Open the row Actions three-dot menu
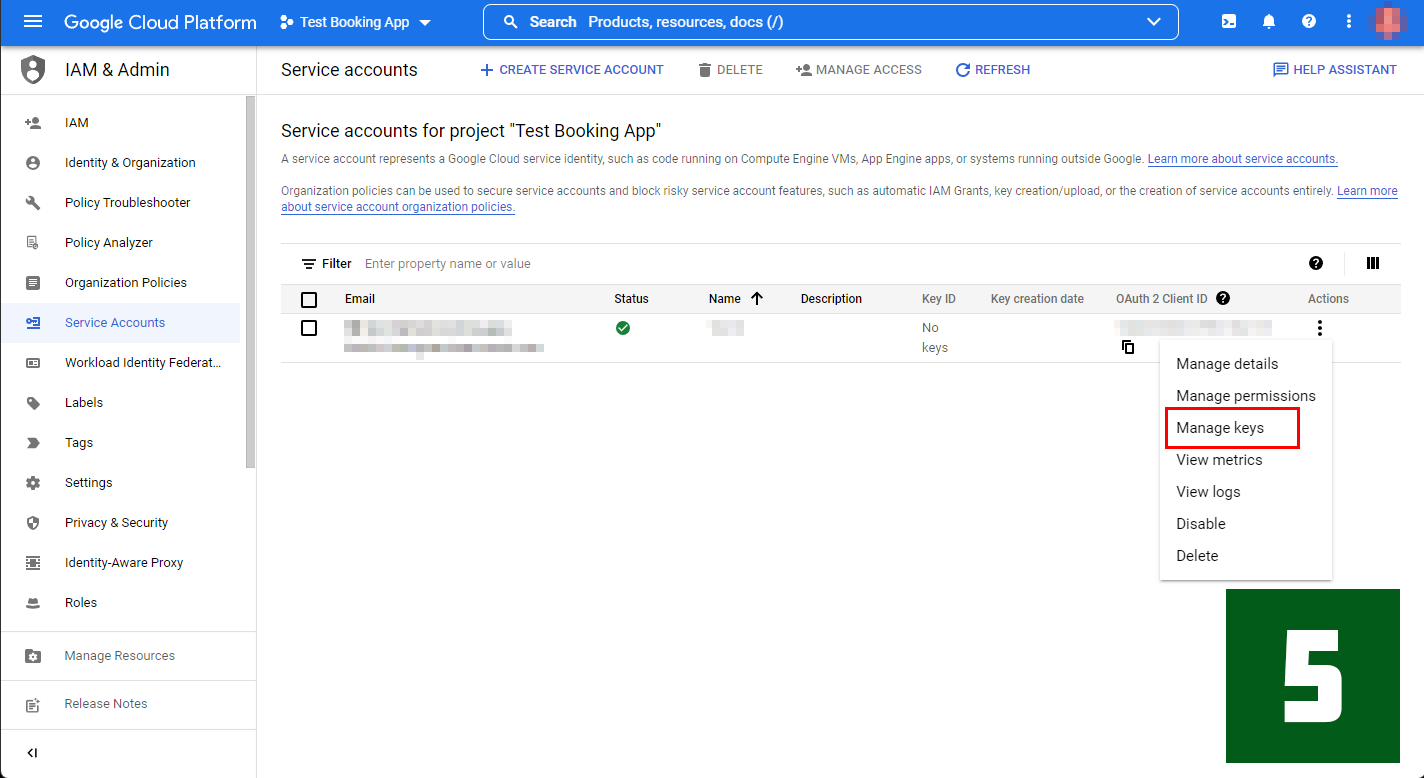This screenshot has width=1424, height=778. 1320,328
